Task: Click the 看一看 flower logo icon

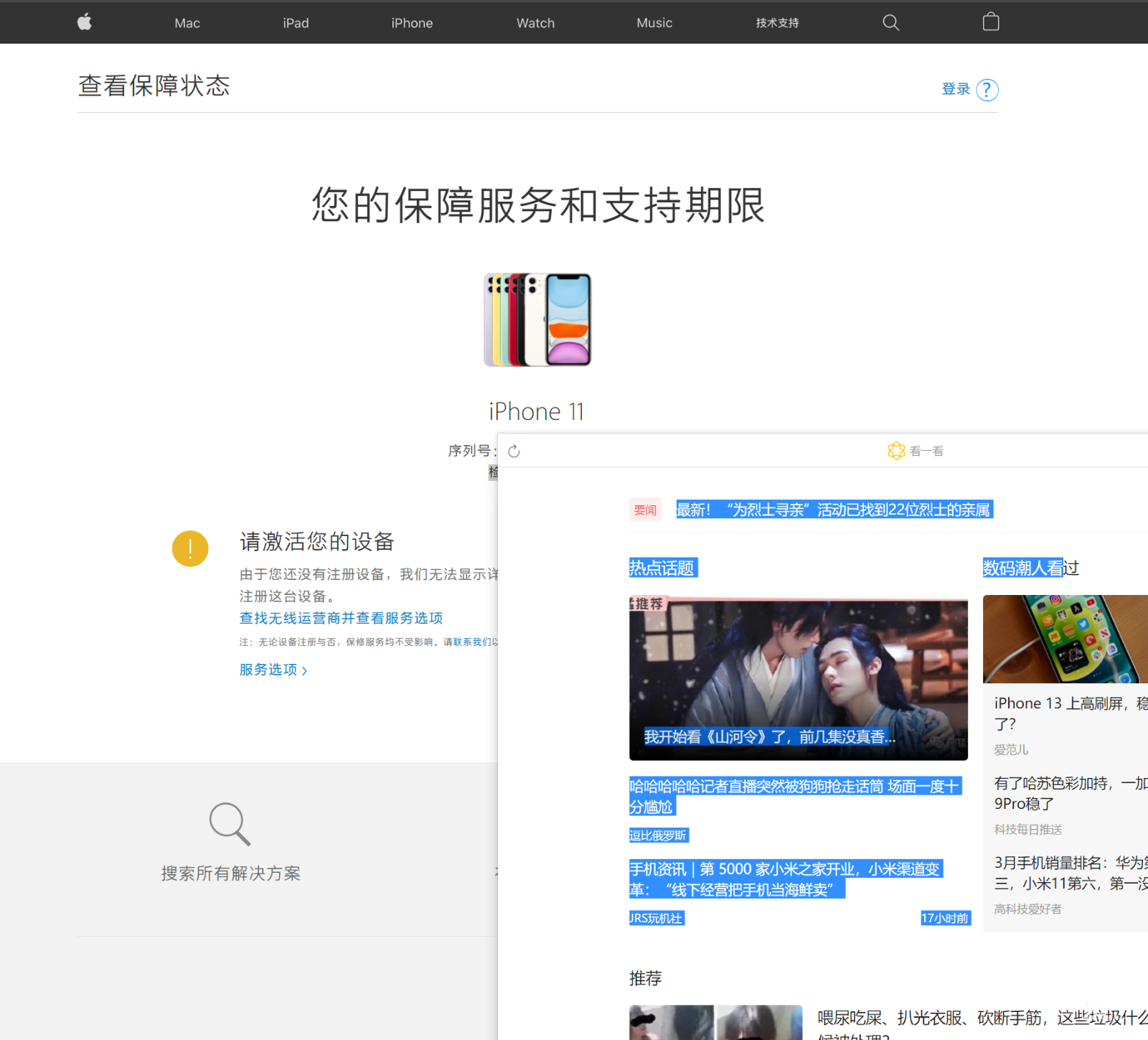Action: point(896,451)
